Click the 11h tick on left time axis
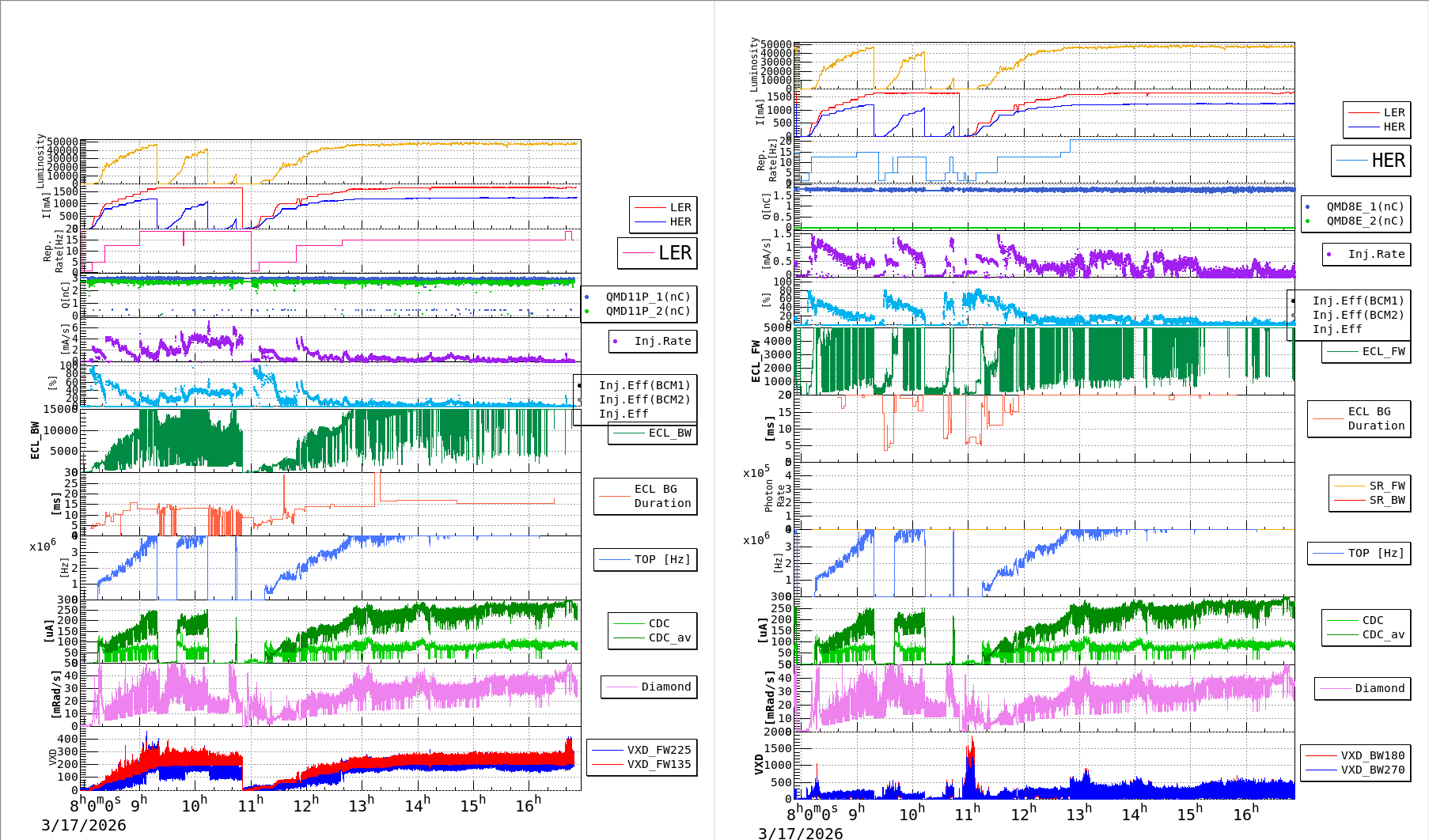The image size is (1429, 840). point(250,805)
